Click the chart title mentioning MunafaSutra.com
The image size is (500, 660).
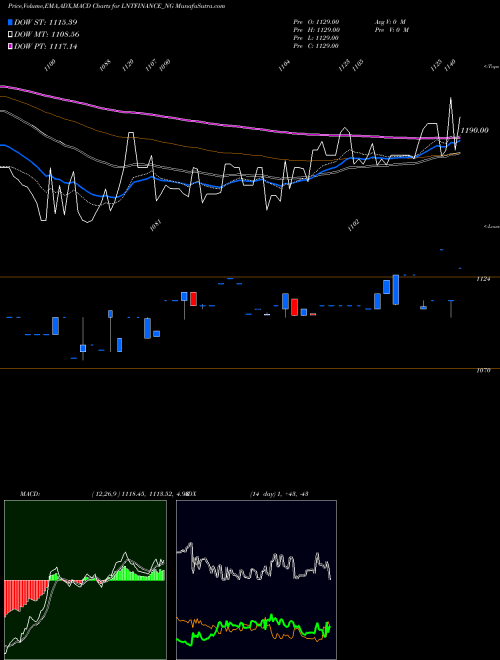coord(116,6)
